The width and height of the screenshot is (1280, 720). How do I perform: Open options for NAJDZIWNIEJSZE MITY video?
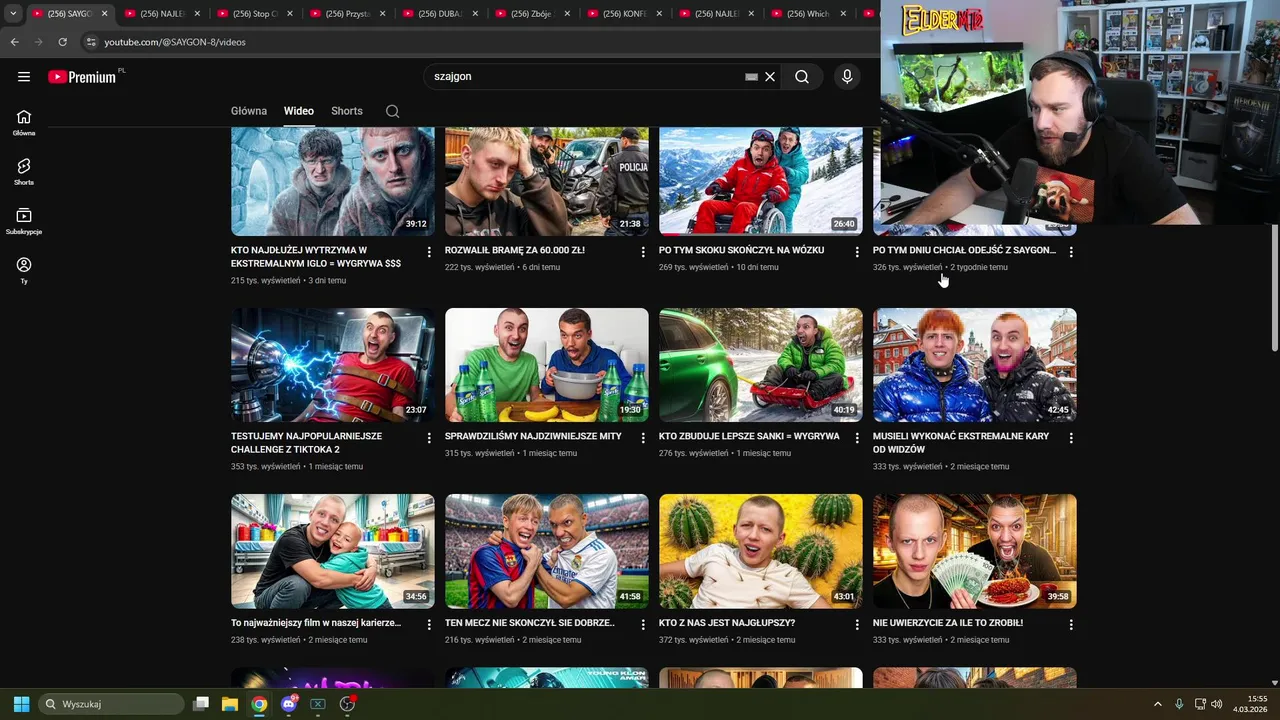[643, 438]
